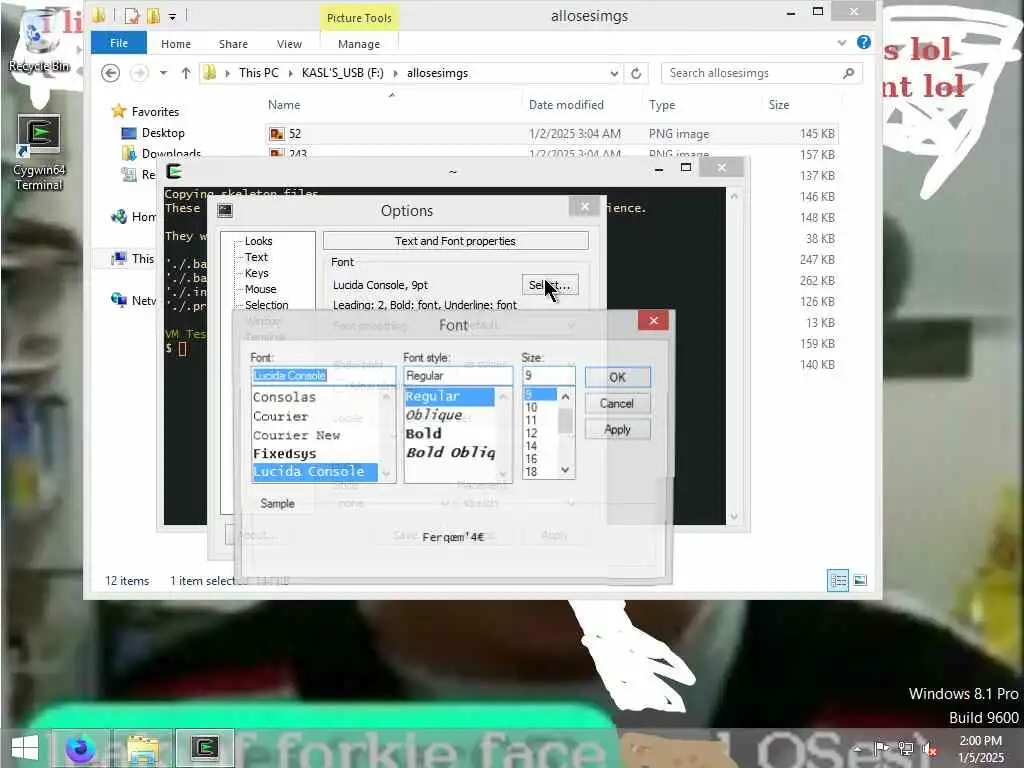Image resolution: width=1024 pixels, height=768 pixels.
Task: Click the Favorites star icon in sidebar
Action: click(118, 111)
